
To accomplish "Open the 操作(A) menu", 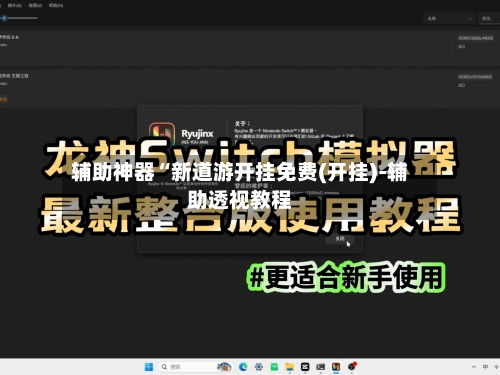I will [15, 5].
